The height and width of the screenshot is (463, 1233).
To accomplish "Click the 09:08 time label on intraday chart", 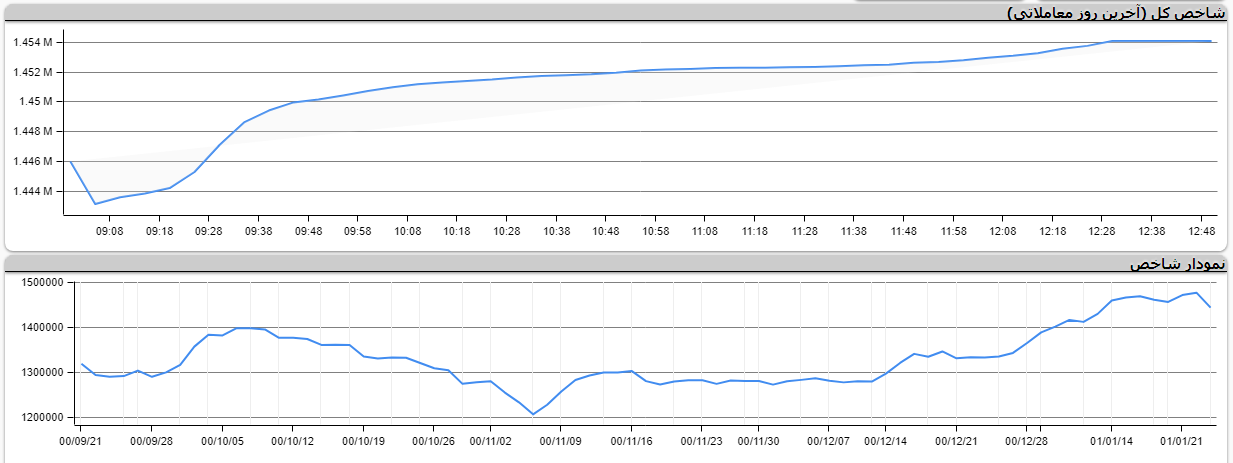I will pos(109,231).
